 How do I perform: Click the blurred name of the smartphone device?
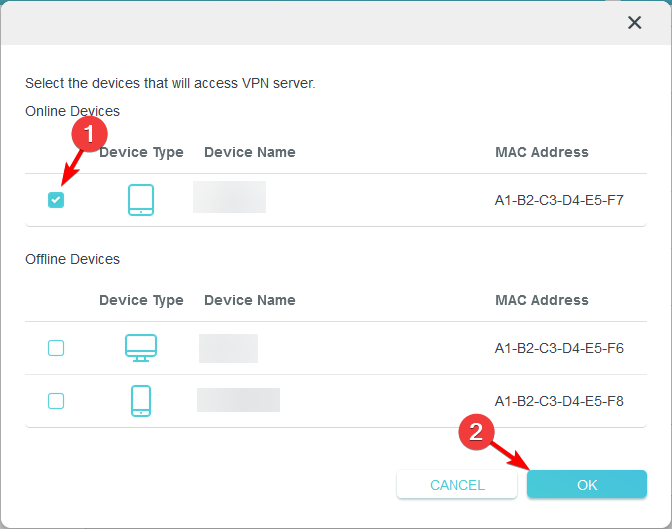pos(238,400)
